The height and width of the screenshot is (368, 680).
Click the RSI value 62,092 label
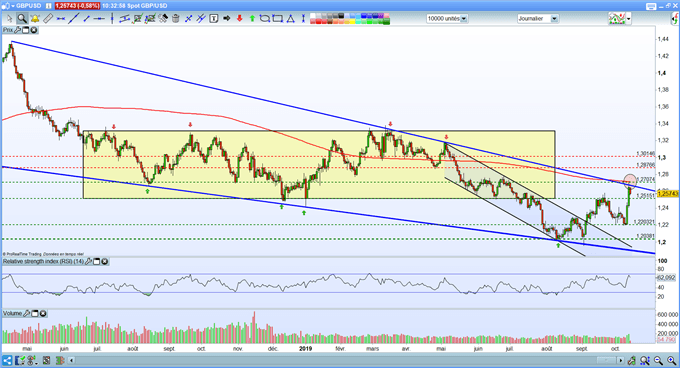[x=666, y=277]
